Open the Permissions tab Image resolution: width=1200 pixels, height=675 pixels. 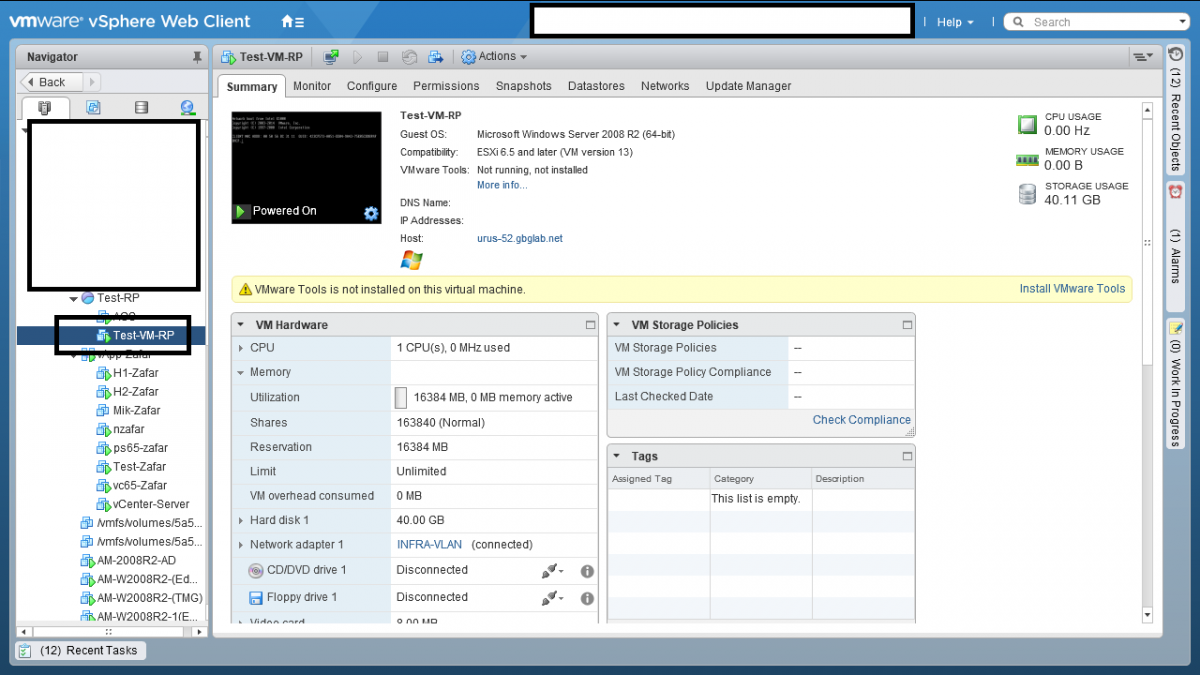[x=446, y=86]
